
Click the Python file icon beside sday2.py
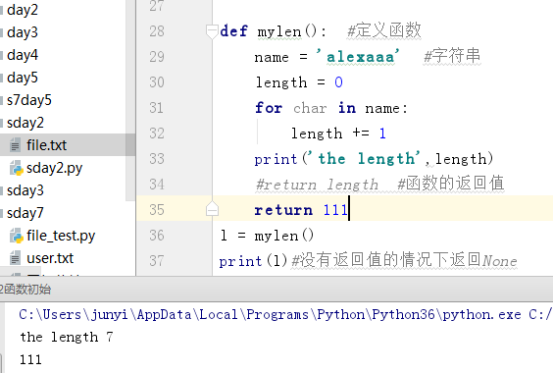coord(16,168)
